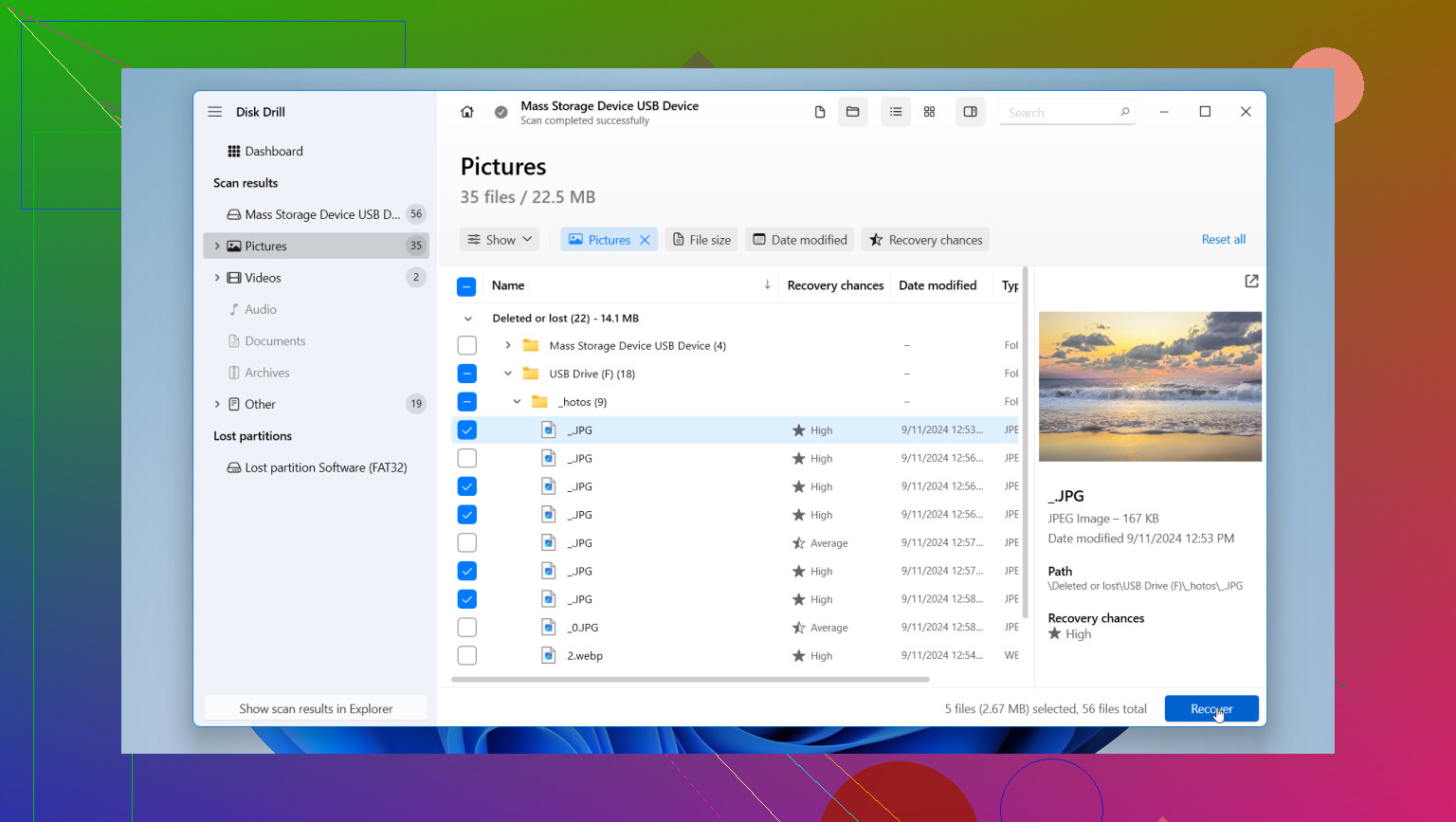
Task: Click star icon in preview Recovery chances
Action: tap(1054, 633)
